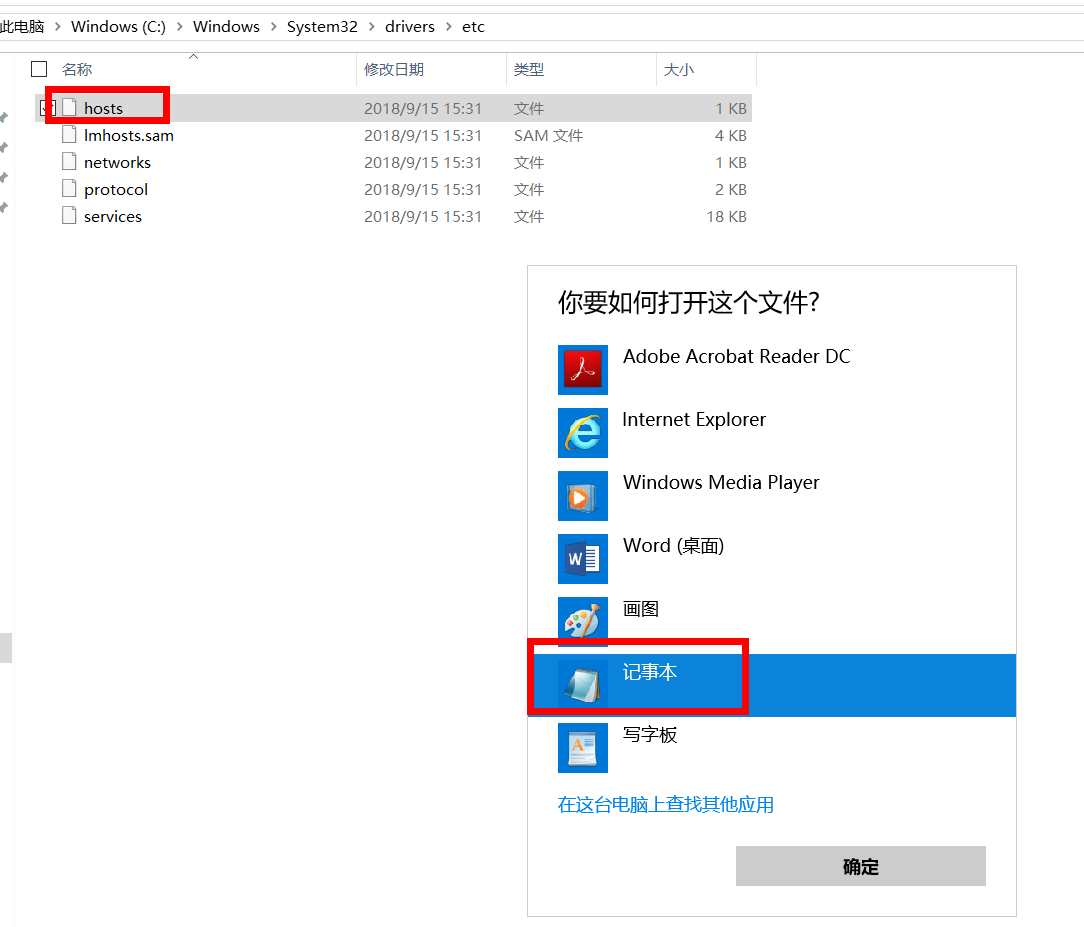
Task: Click the 确定 button
Action: pyautogui.click(x=860, y=866)
